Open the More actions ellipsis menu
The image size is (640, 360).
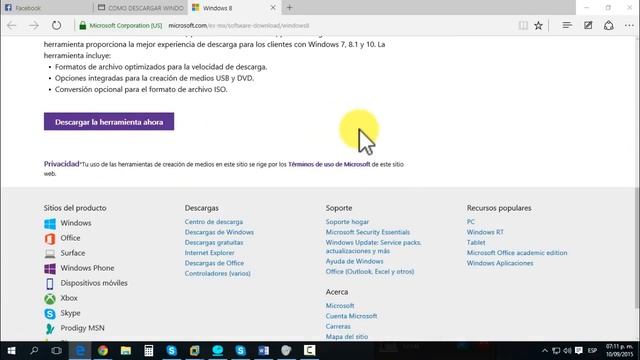click(x=629, y=25)
